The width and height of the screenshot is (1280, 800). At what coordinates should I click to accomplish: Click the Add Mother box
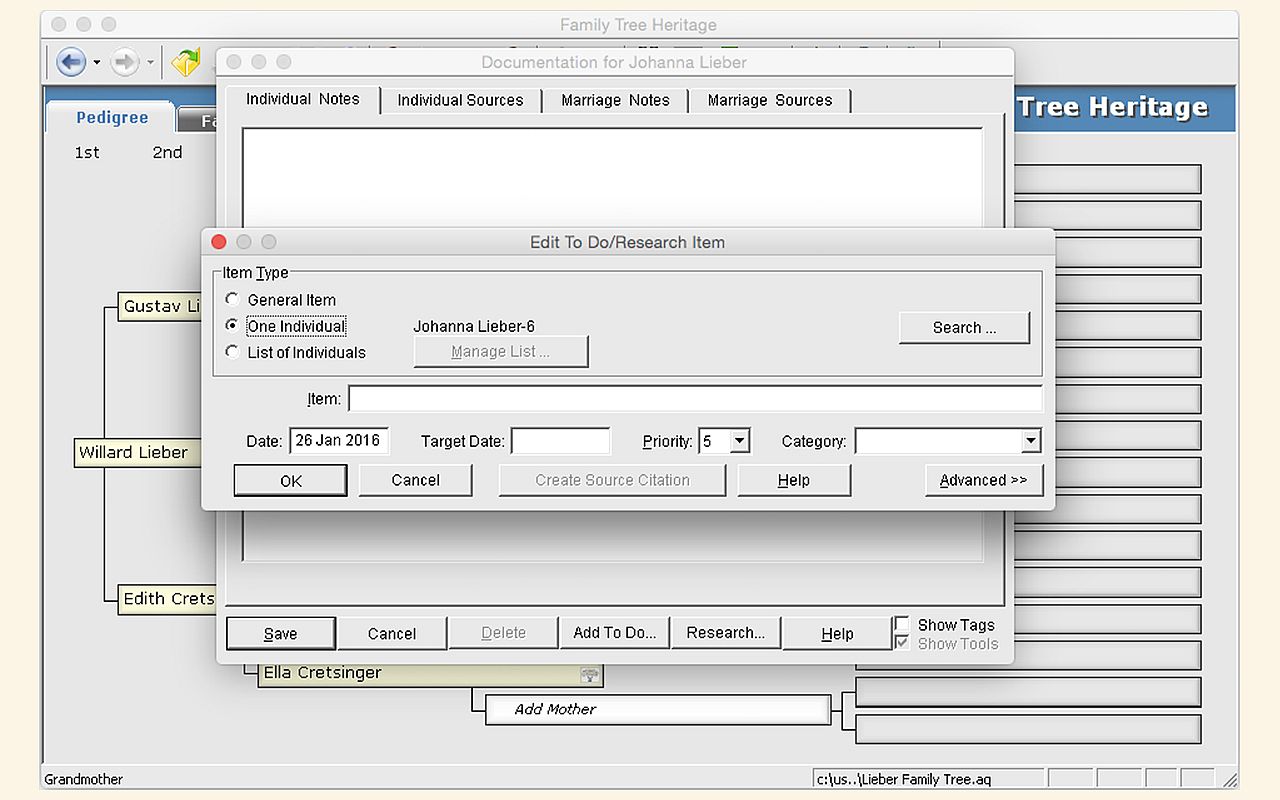(657, 709)
